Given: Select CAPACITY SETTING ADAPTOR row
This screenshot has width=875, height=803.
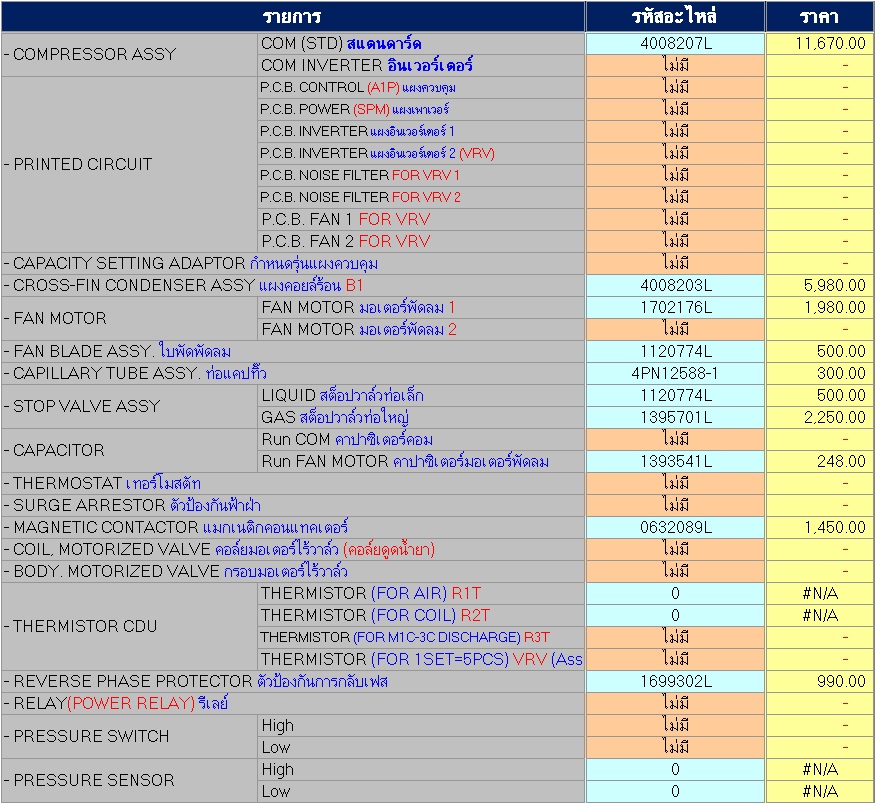Looking at the screenshot, I should [x=293, y=263].
